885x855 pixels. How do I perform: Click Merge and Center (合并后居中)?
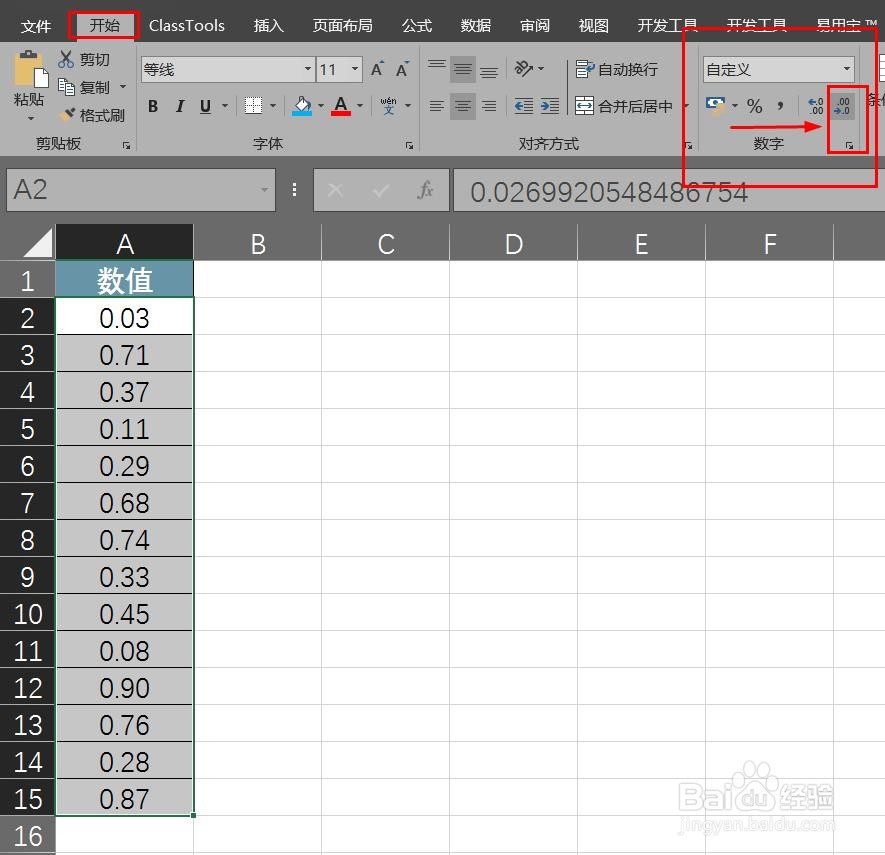pos(624,106)
